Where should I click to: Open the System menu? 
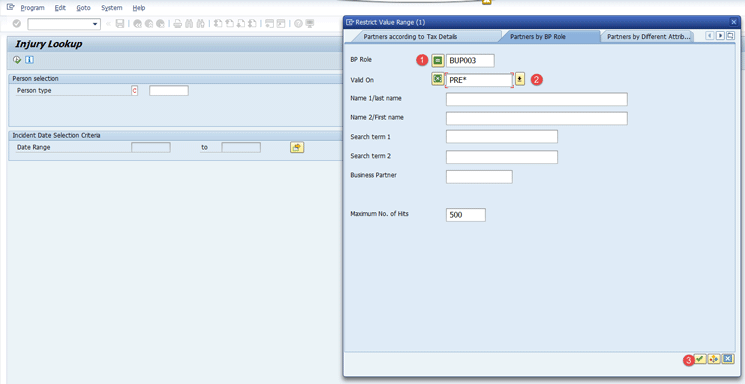pos(112,8)
